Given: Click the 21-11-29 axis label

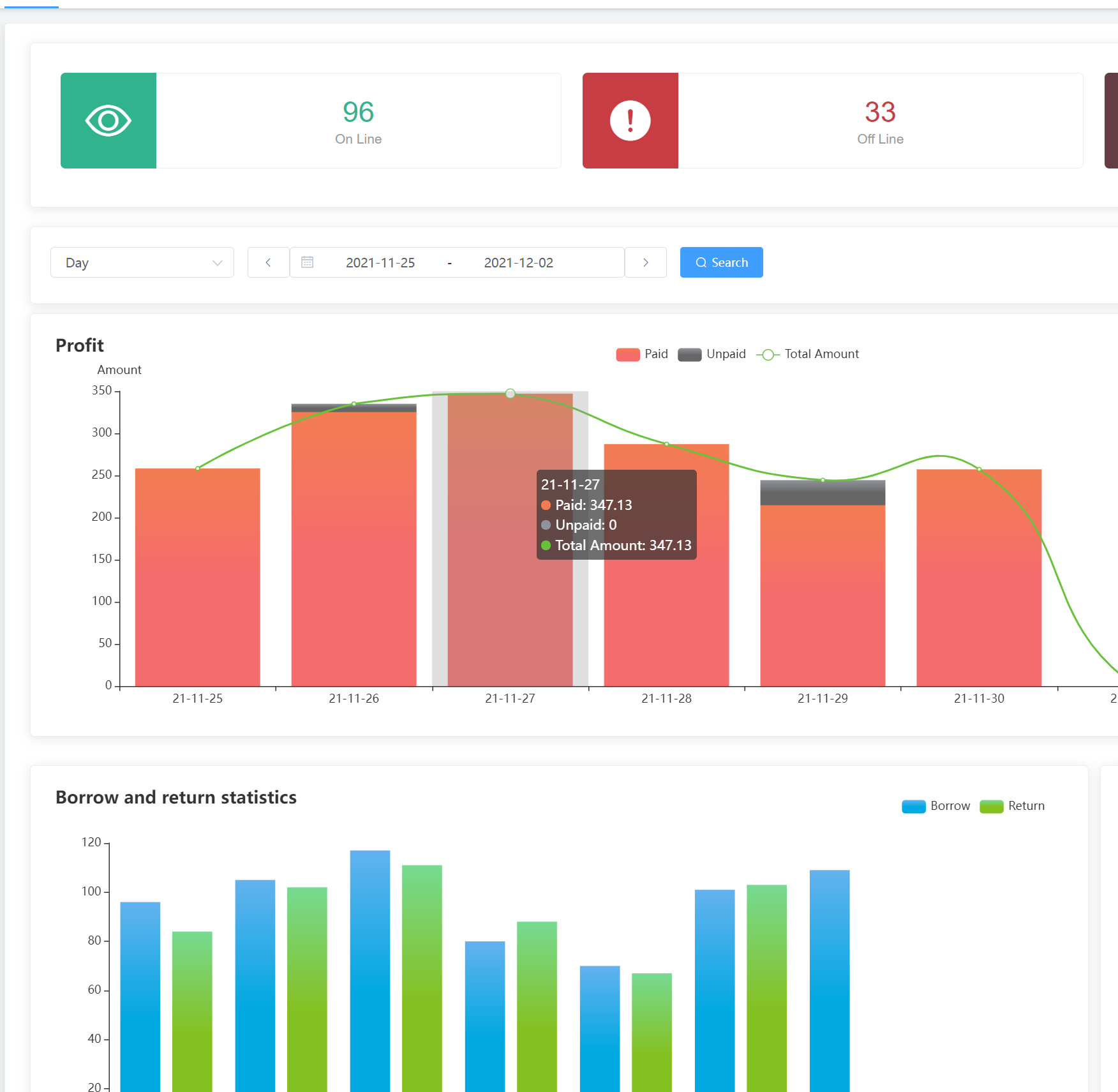Looking at the screenshot, I should coord(823,699).
